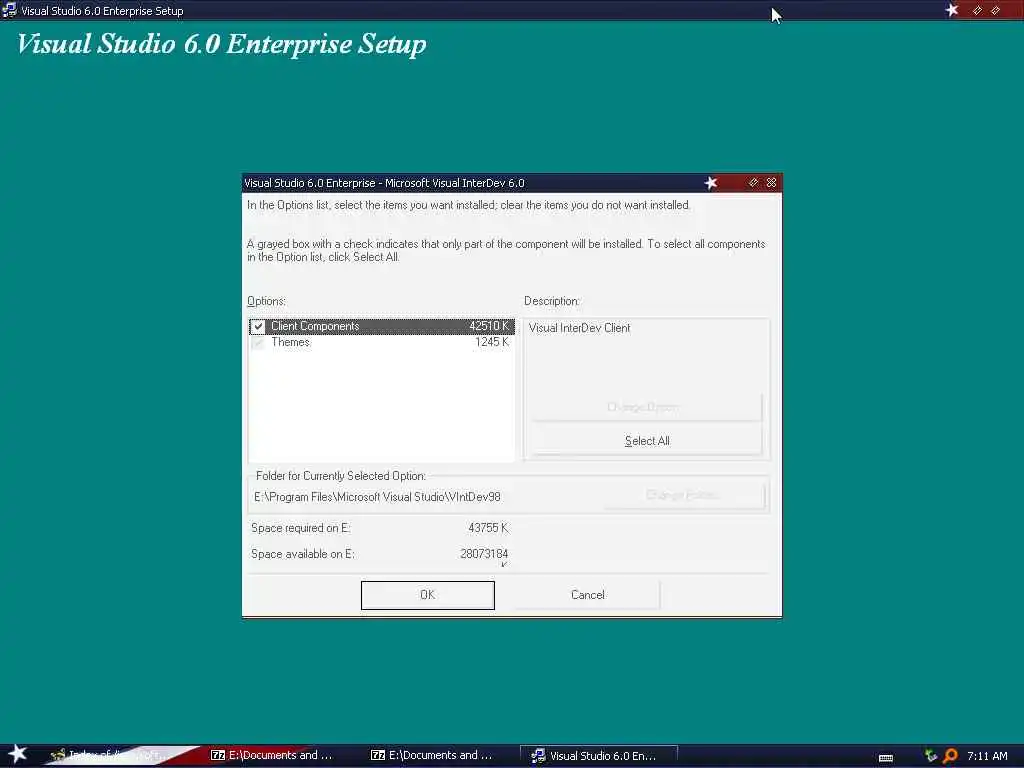Toggle the grayed Themes checkbox
Image resolution: width=1024 pixels, height=768 pixels.
[258, 342]
